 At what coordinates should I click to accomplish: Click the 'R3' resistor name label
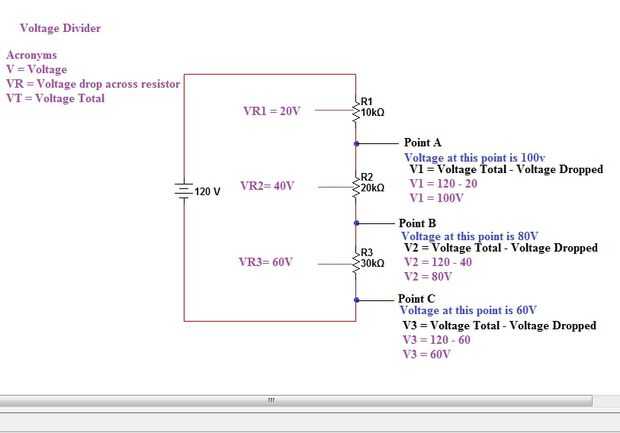[x=367, y=252]
